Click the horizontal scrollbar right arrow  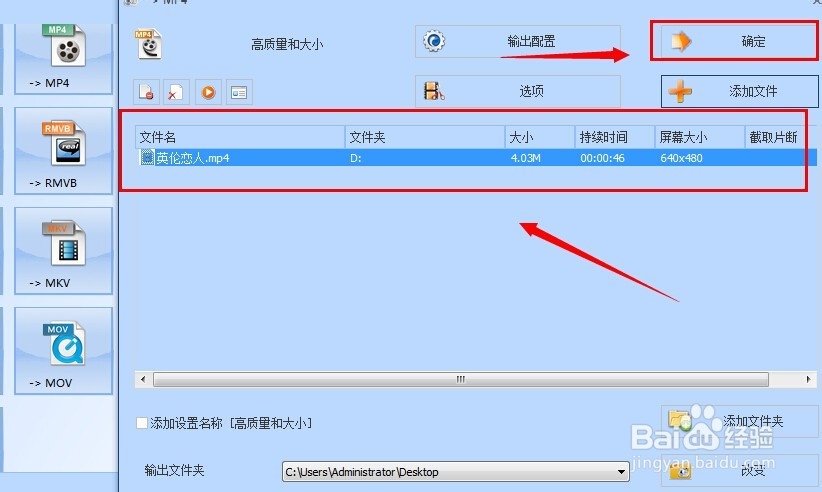(x=809, y=379)
